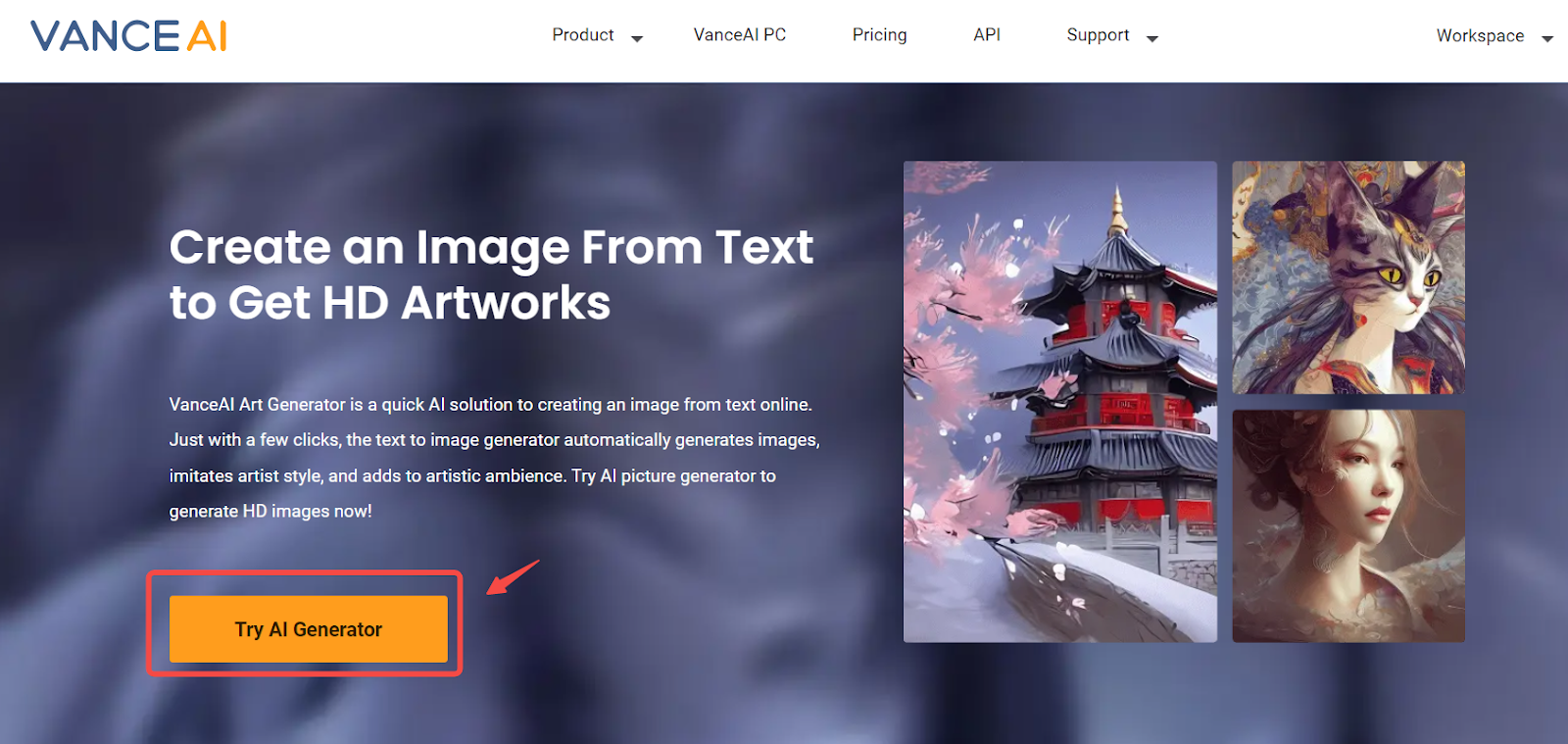Open the woman portrait artwork
1568x744 pixels.
[x=1348, y=526]
